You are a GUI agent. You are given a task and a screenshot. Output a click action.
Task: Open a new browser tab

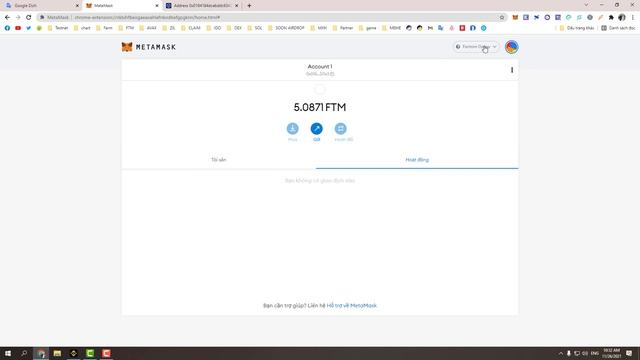tap(249, 6)
